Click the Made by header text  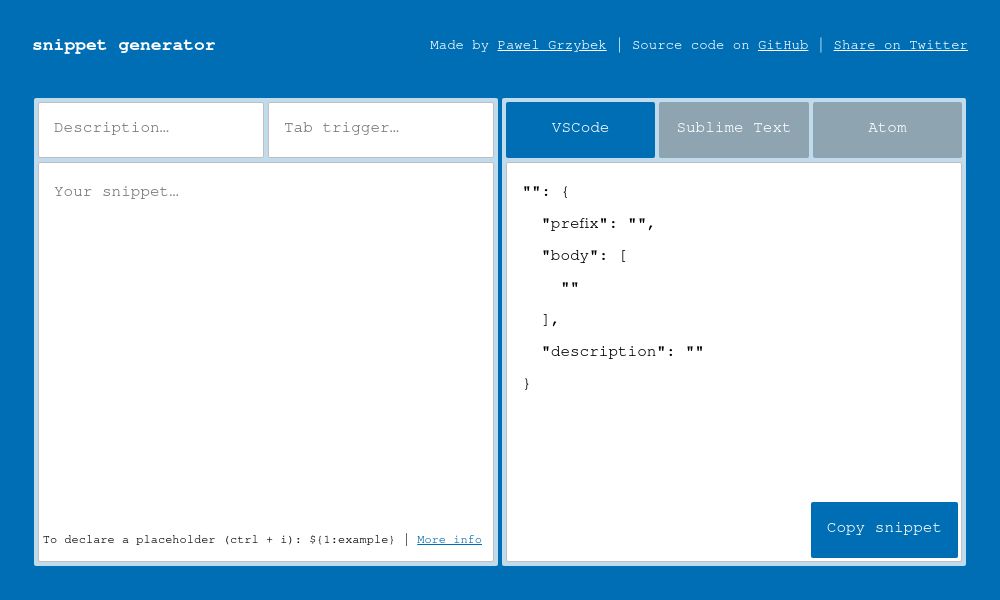click(x=461, y=45)
